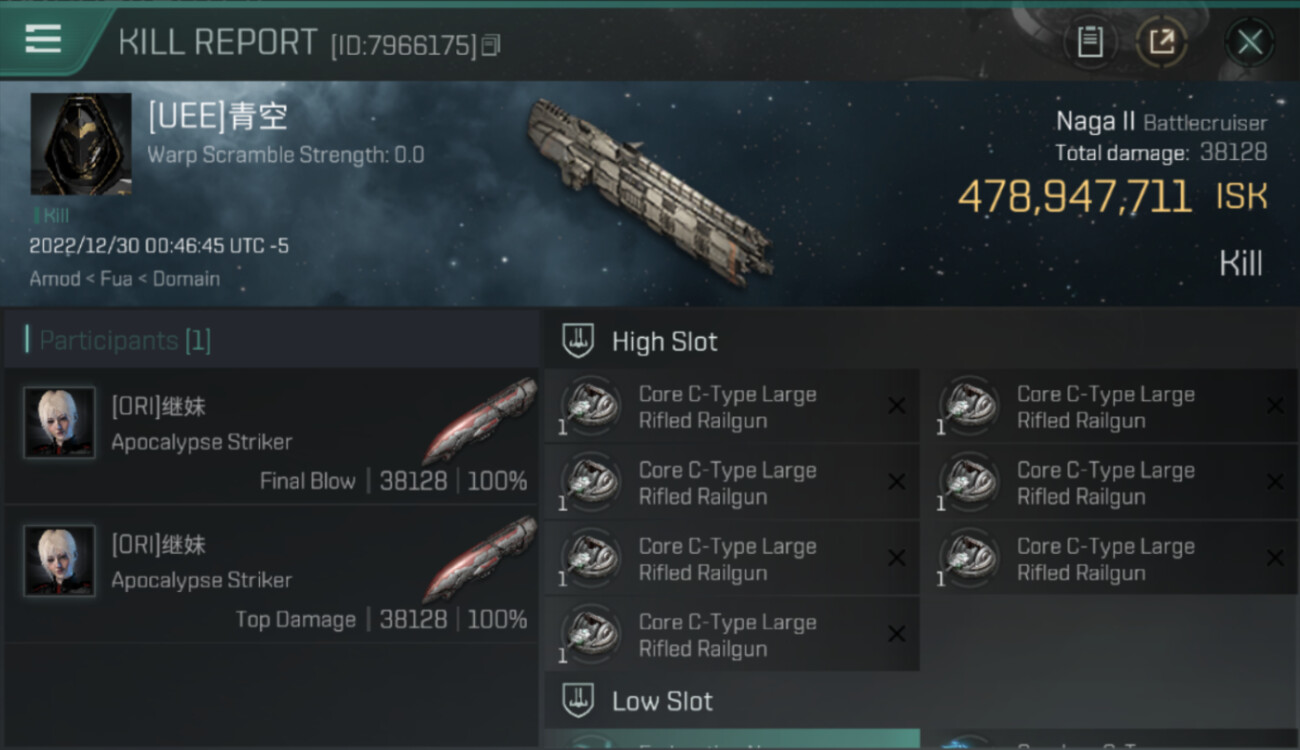
Task: Click the Naga II Battlecruiser name
Action: tap(1161, 123)
